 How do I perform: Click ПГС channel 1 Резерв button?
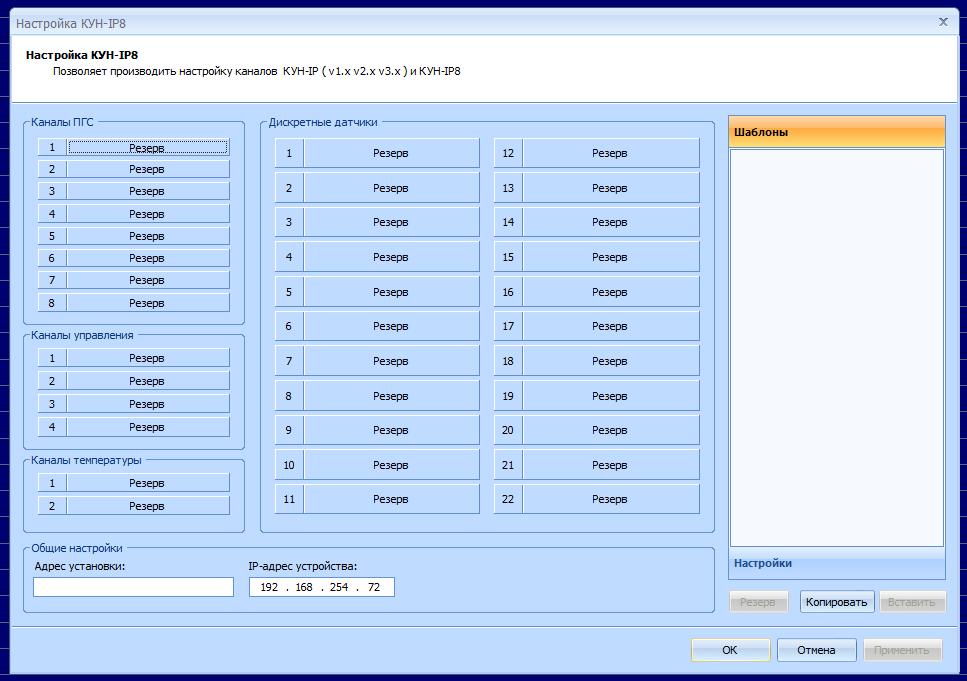pos(147,147)
